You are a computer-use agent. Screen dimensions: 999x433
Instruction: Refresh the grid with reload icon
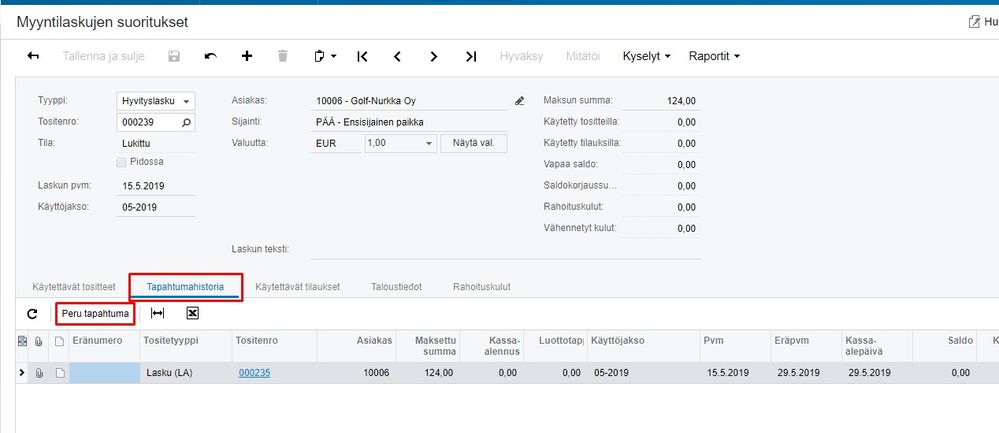(x=32, y=313)
